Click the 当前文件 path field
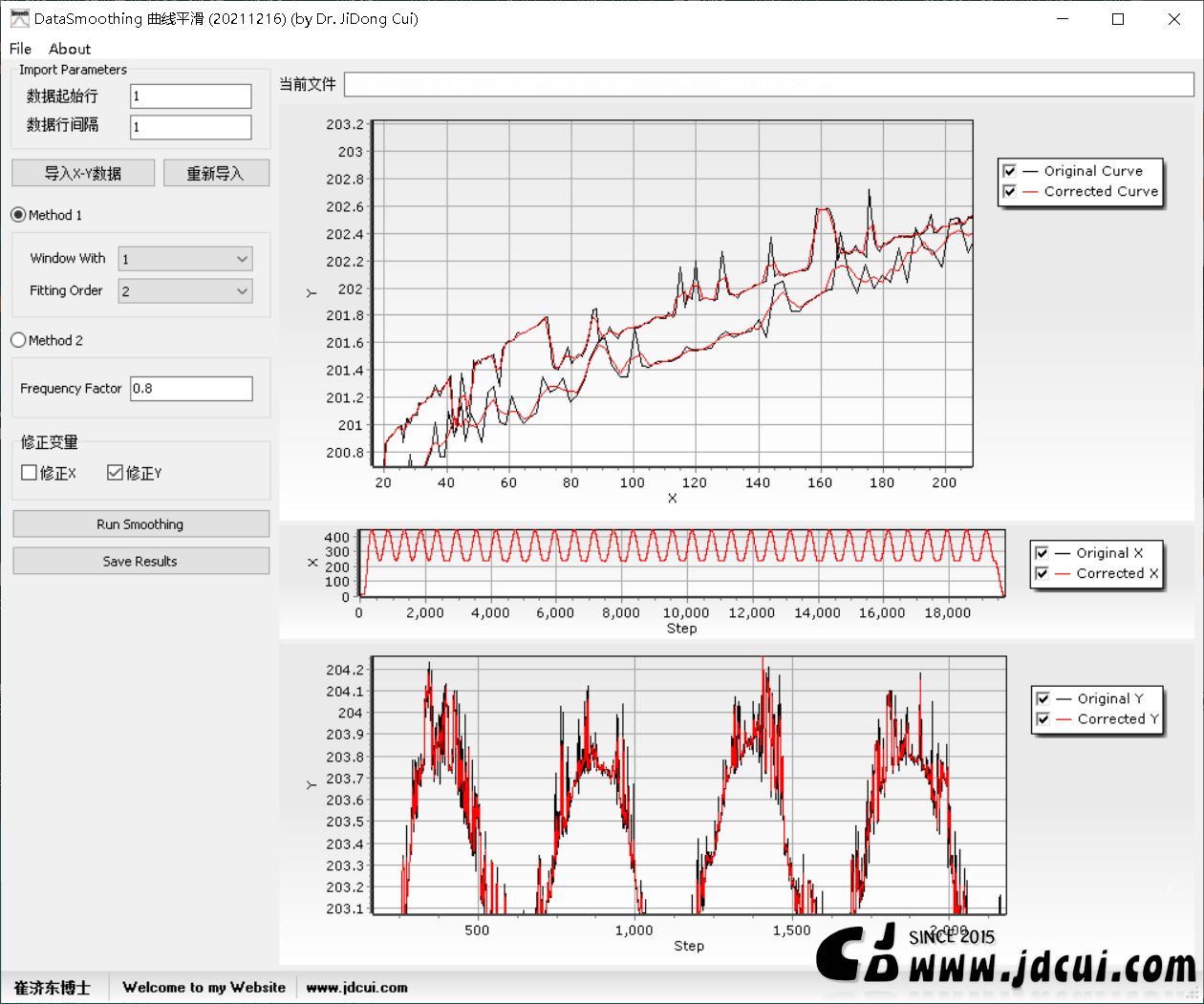Image resolution: width=1204 pixels, height=1004 pixels. 769,84
